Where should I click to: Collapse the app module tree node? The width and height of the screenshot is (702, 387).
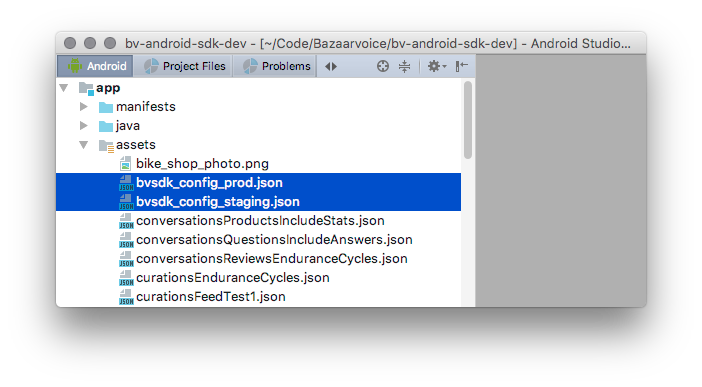click(x=64, y=88)
